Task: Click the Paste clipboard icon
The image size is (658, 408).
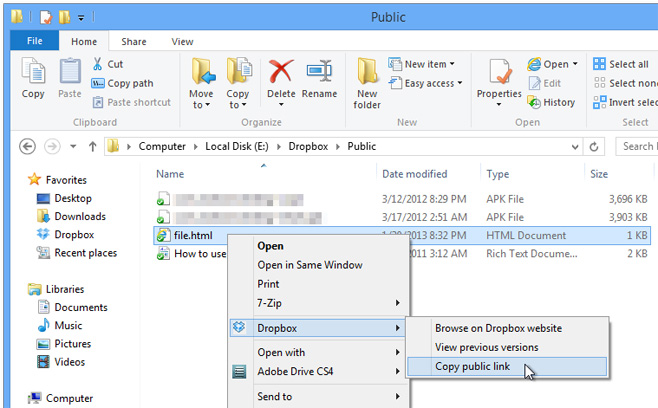Action: pyautogui.click(x=70, y=71)
